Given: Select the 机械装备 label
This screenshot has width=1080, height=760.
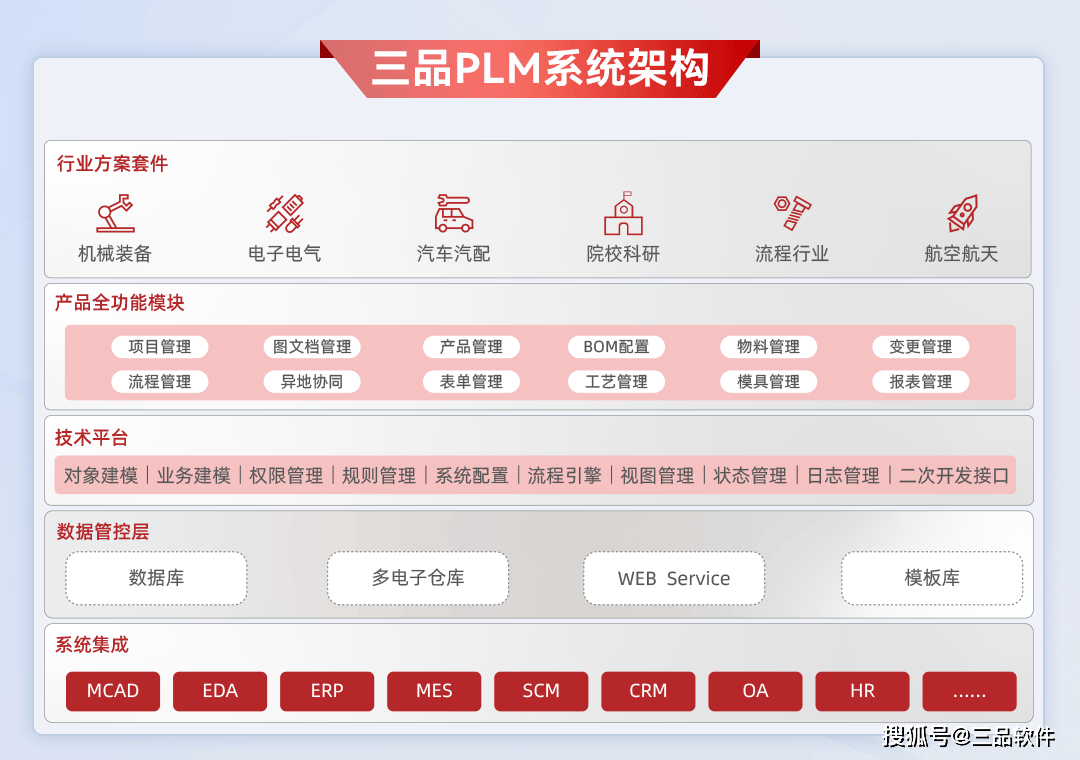Looking at the screenshot, I should (115, 254).
